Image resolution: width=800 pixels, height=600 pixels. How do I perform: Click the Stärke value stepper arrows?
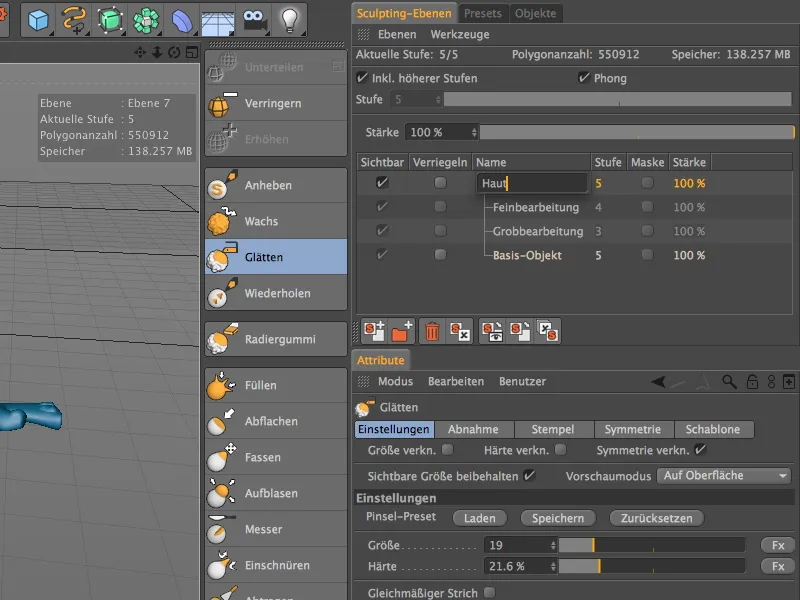tap(474, 132)
